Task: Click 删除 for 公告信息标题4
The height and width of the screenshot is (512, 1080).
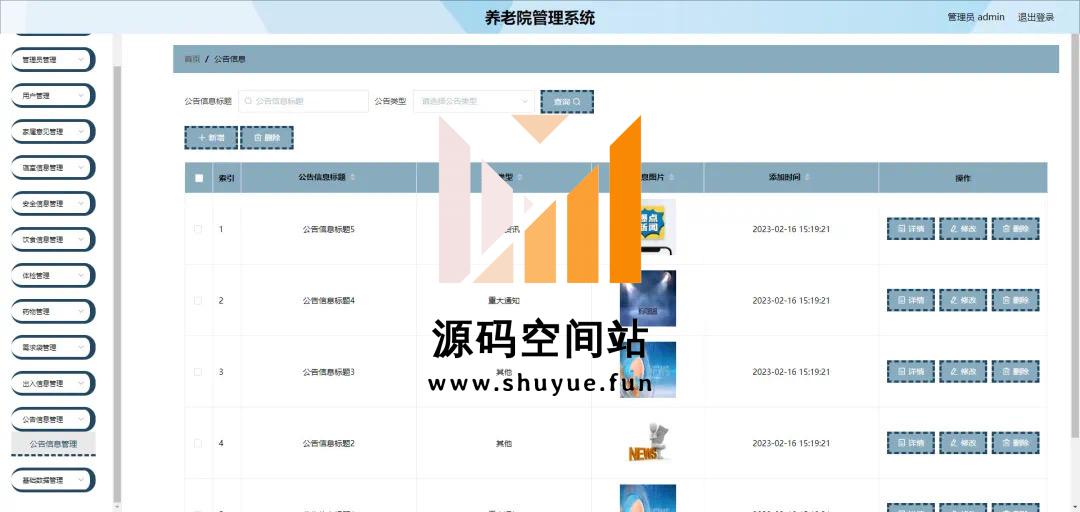Action: [x=1015, y=300]
